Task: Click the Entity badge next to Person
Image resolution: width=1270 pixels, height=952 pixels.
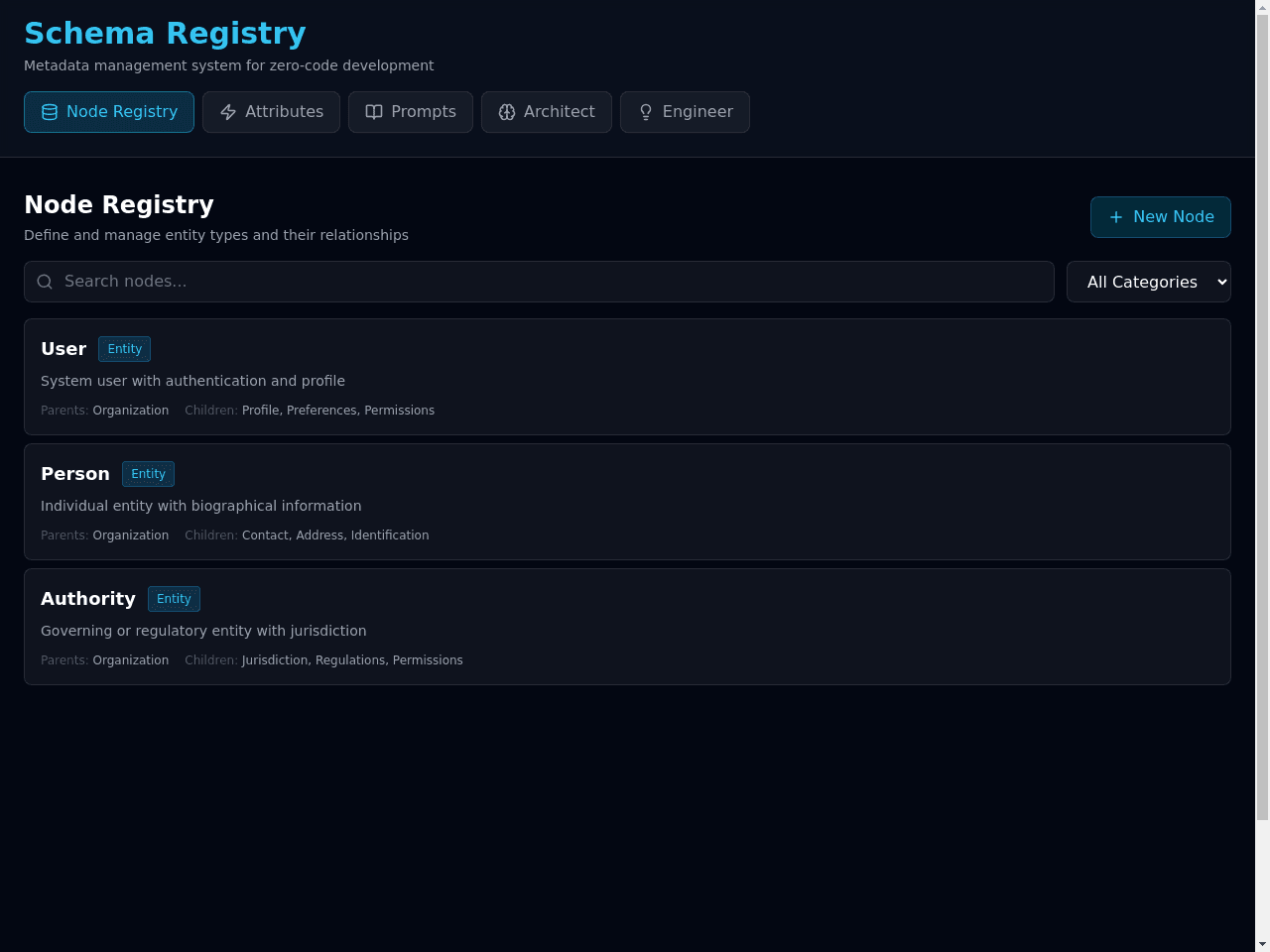Action: click(x=148, y=474)
